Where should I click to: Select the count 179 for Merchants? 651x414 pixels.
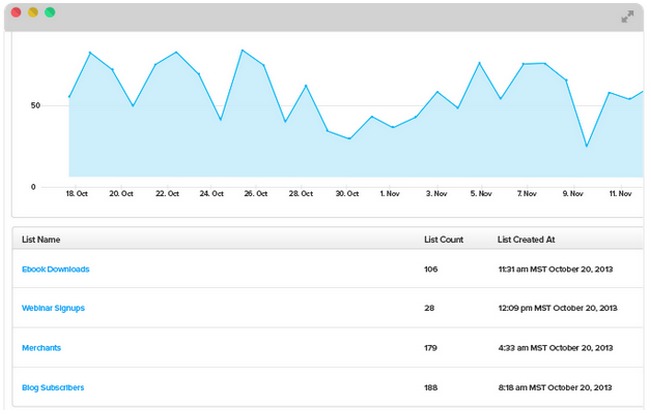click(431, 348)
